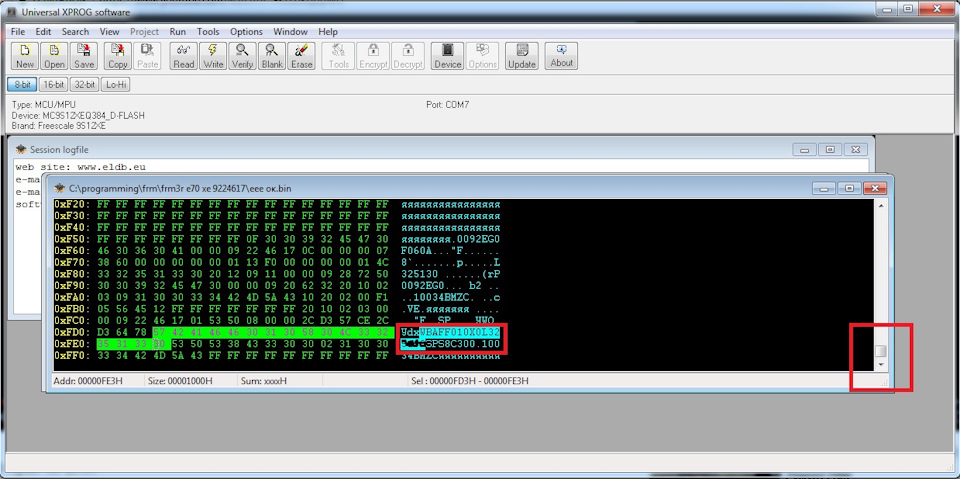This screenshot has width=960, height=479.
Task: Click the 0xFD0 row address
Action: [x=71, y=332]
